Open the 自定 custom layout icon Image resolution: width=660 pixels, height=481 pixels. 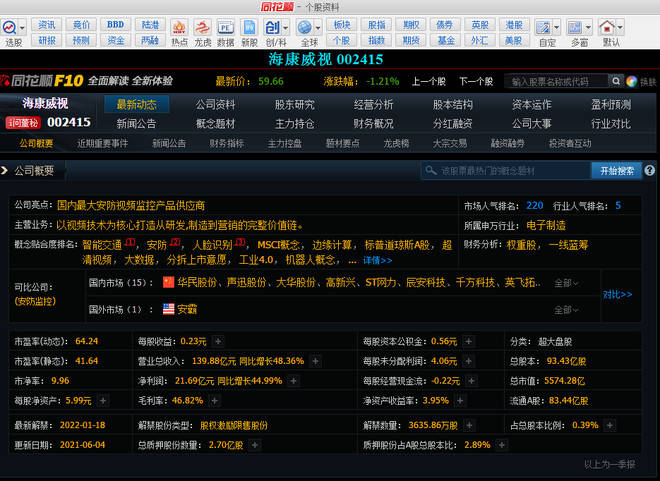pos(543,28)
